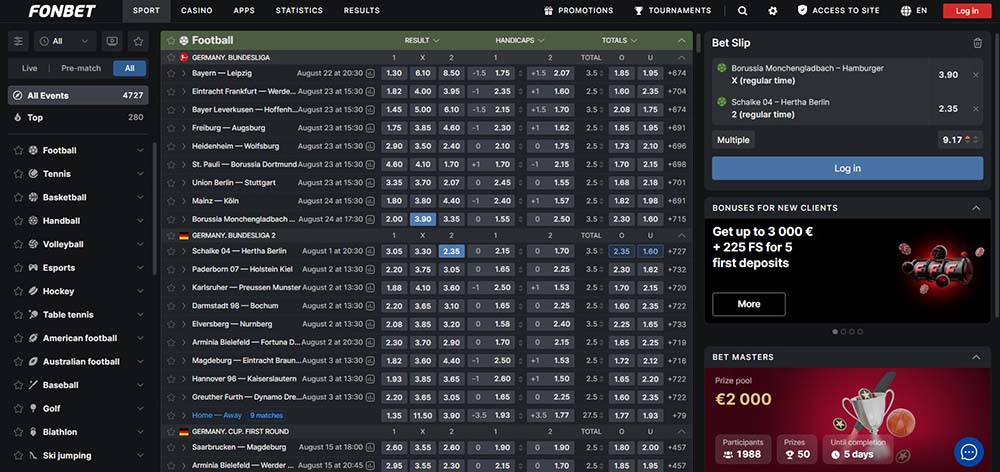The height and width of the screenshot is (472, 1000).
Task: Collapse Bonuses for New Clients panel
Action: click(976, 208)
